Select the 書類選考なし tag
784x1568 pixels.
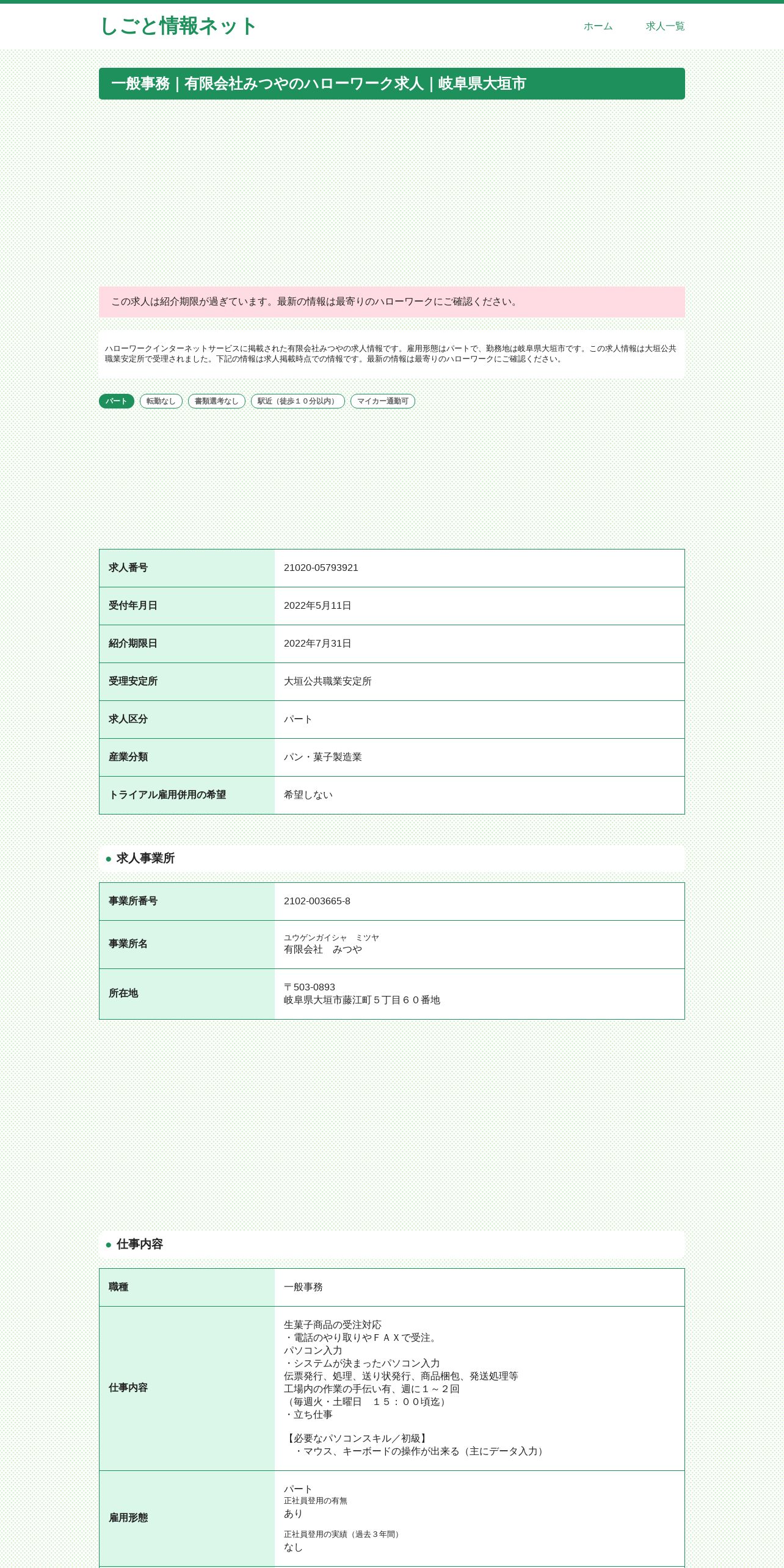coord(217,401)
